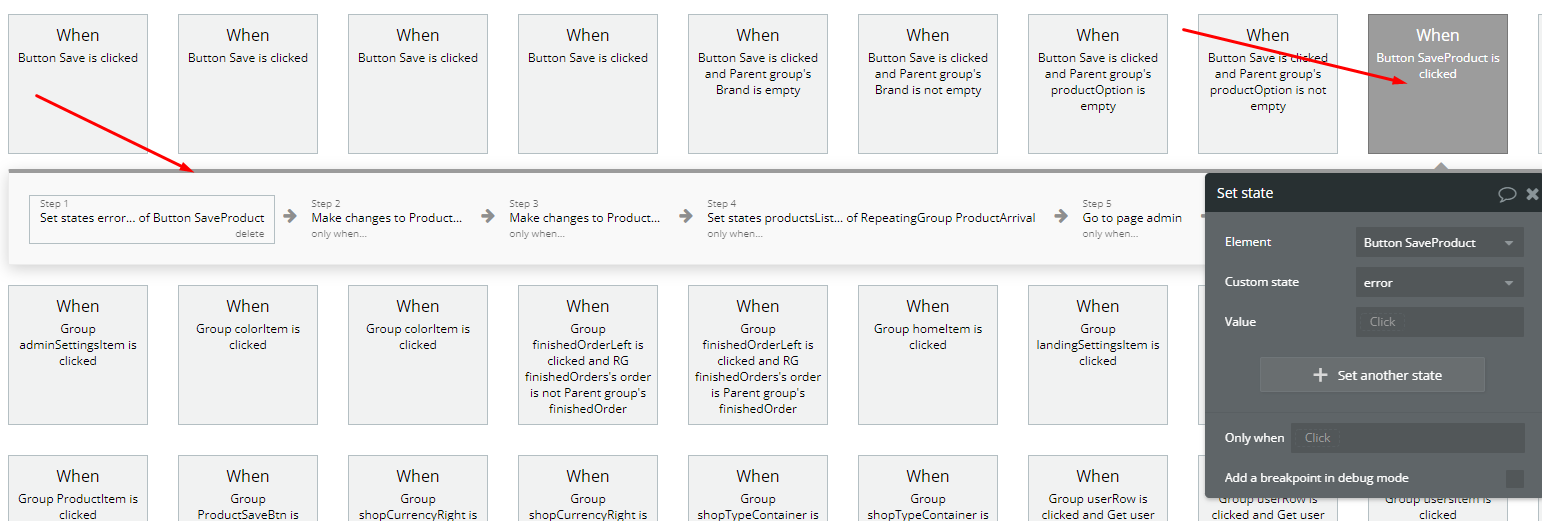The width and height of the screenshot is (1542, 521).
Task: Expand the Custom state dropdown showing error
Action: click(x=1439, y=283)
